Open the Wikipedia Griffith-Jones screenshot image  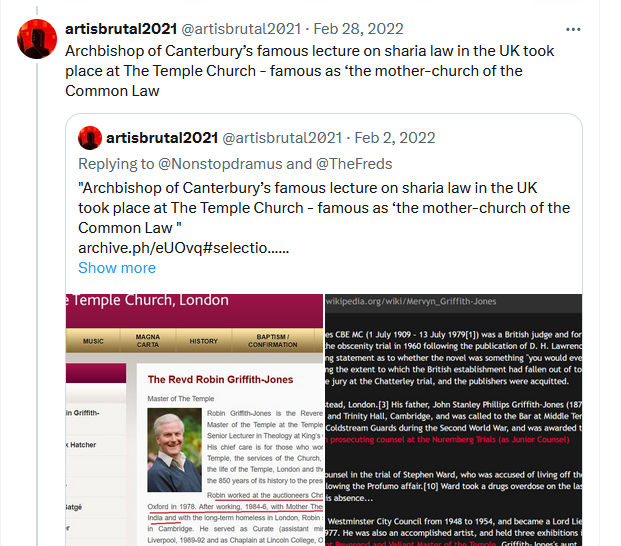point(453,420)
